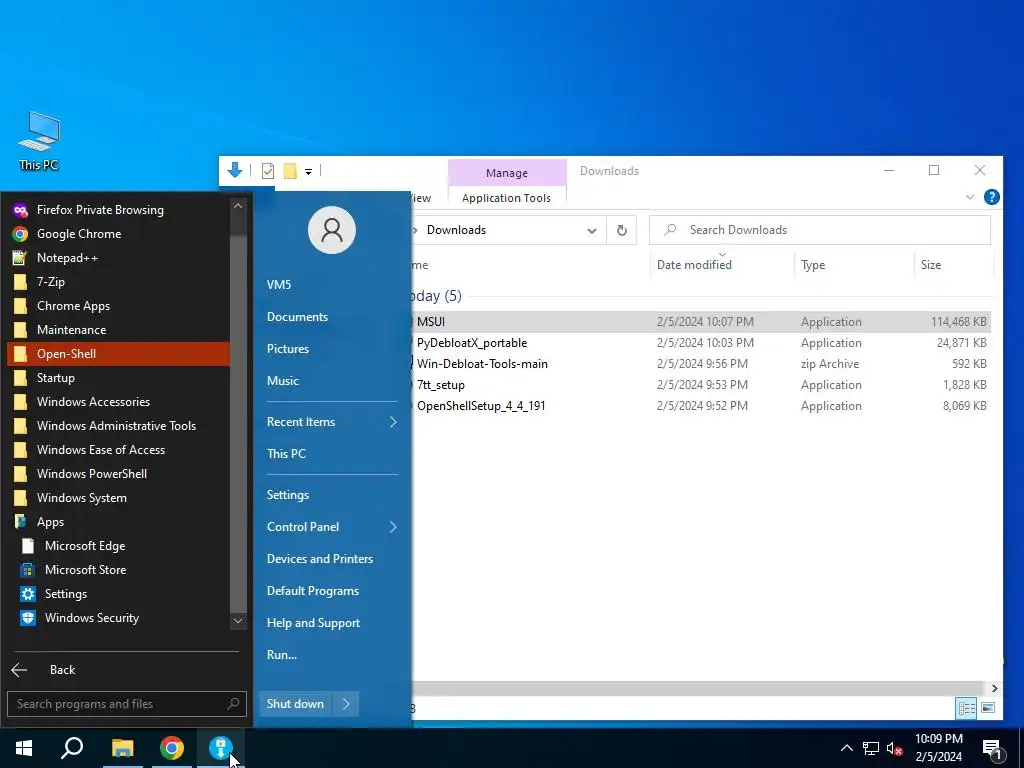Open Settings gear entry under Apps

click(118, 594)
